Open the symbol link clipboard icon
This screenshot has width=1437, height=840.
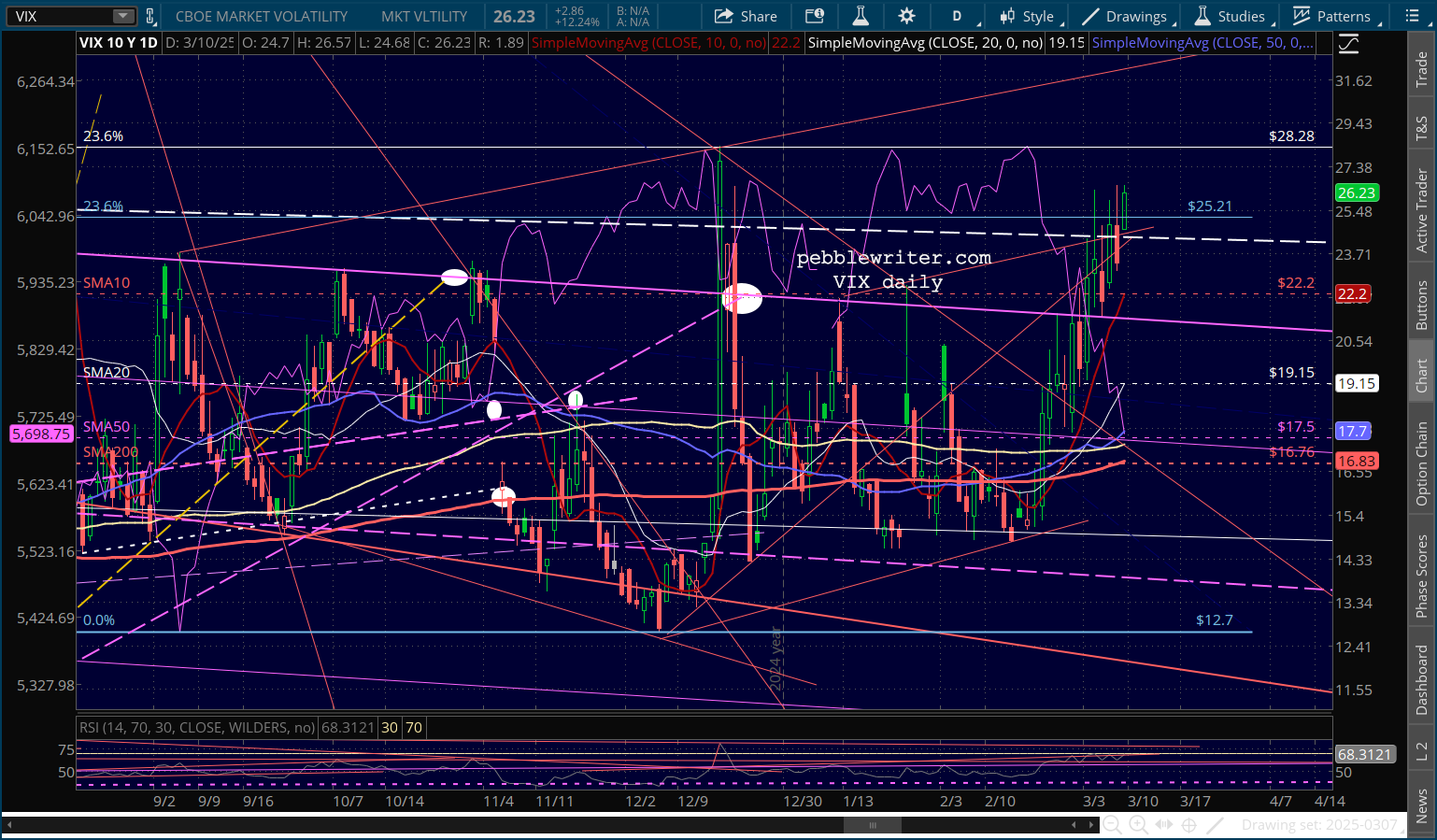point(150,16)
